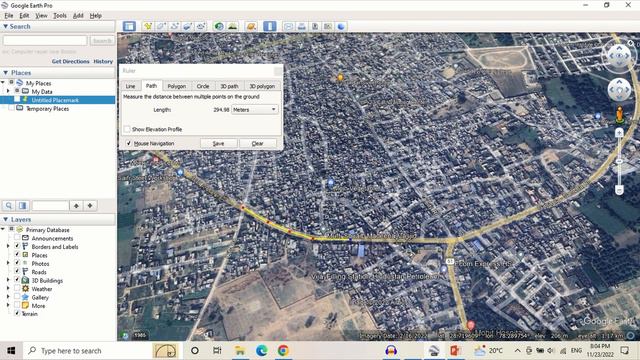The width and height of the screenshot is (640, 360).
Task: Open the File menu
Action: (9, 16)
